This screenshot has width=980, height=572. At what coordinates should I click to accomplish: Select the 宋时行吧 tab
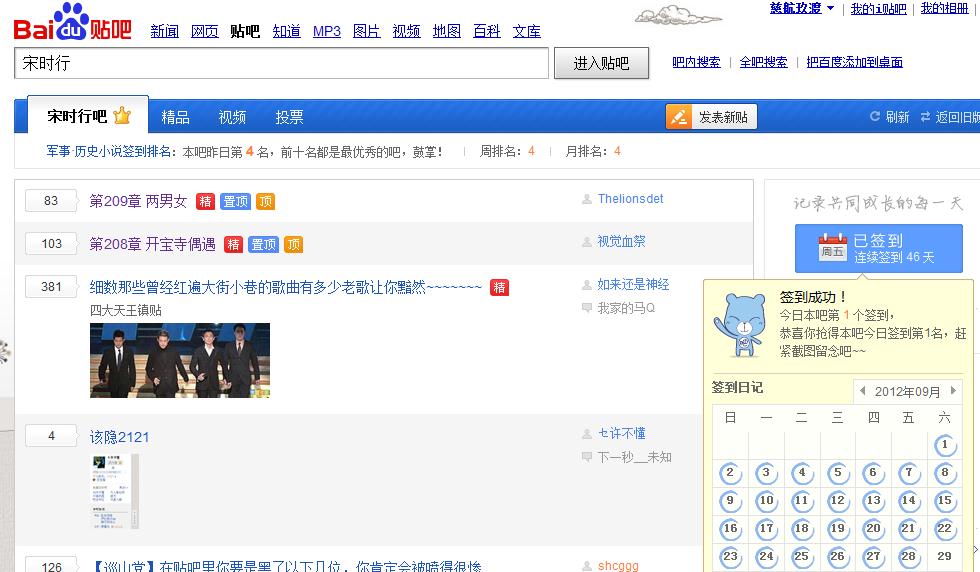point(88,116)
